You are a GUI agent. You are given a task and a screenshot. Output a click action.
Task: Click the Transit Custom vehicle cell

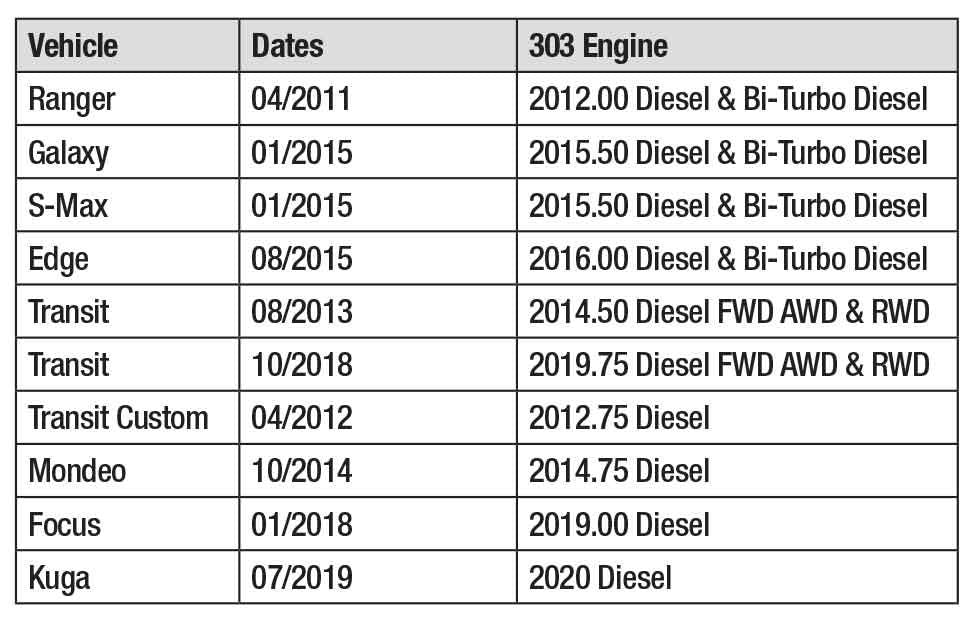[118, 417]
